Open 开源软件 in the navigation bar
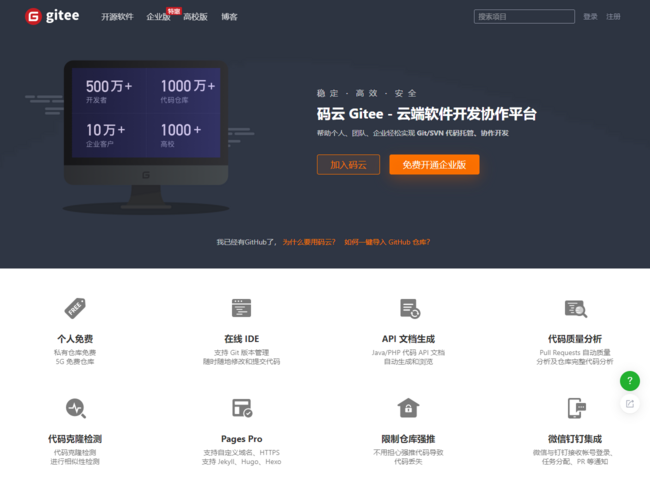Image resolution: width=650 pixels, height=500 pixels. pyautogui.click(x=117, y=17)
